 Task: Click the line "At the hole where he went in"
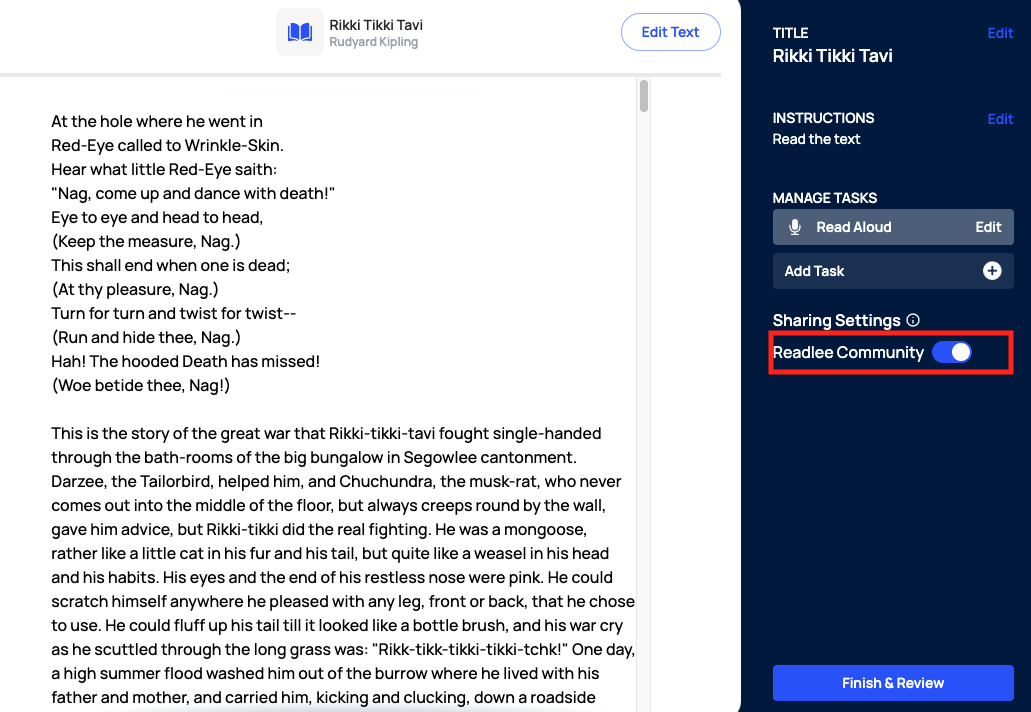[157, 122]
